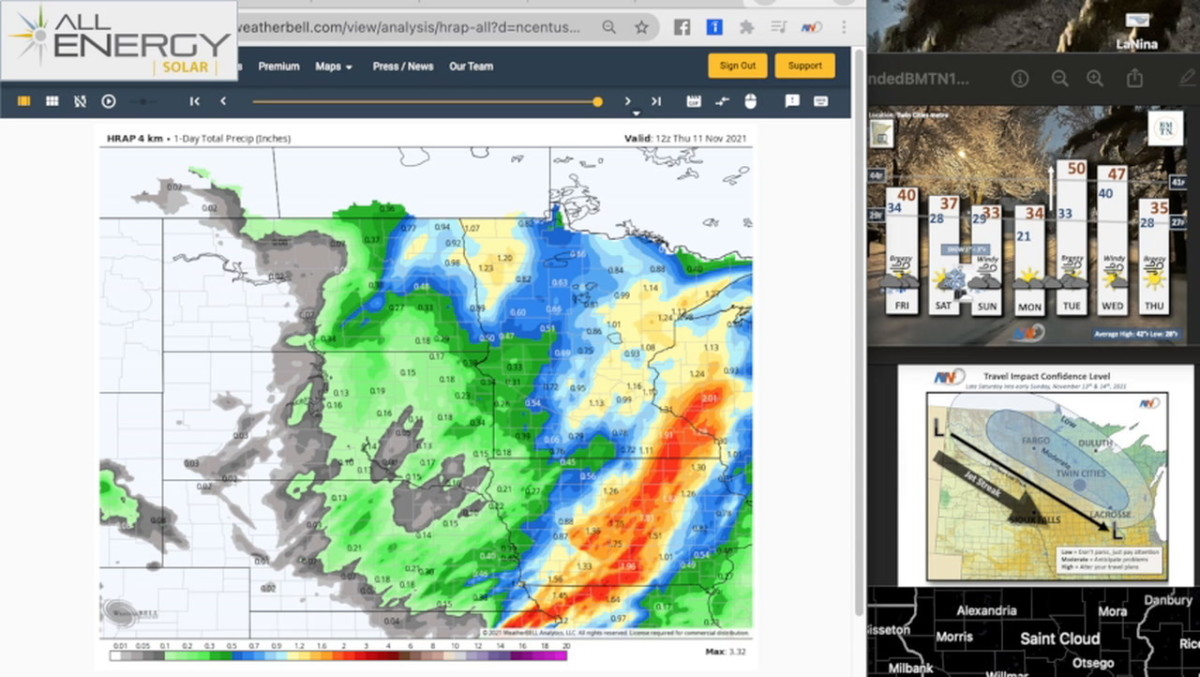Toggle the Facebook extension in the browser toolbar
The height and width of the screenshot is (677, 1200).
pos(682,27)
